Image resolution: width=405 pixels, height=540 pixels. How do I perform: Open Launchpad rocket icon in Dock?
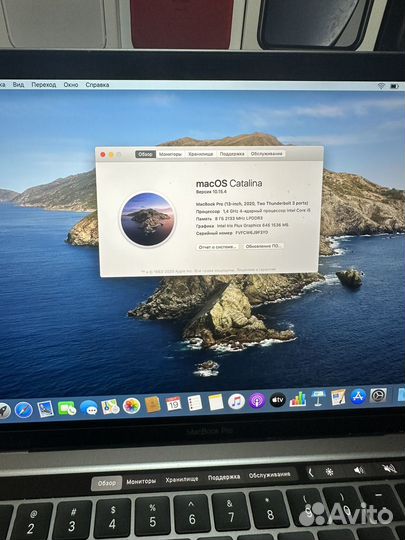click(4, 411)
